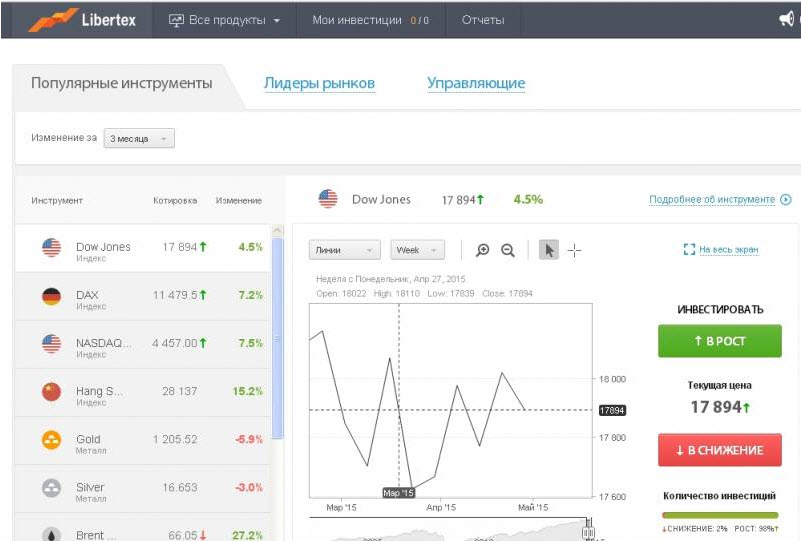Click the zoom in magnifier icon
Screen dimensions: 801x542
pyautogui.click(x=482, y=250)
